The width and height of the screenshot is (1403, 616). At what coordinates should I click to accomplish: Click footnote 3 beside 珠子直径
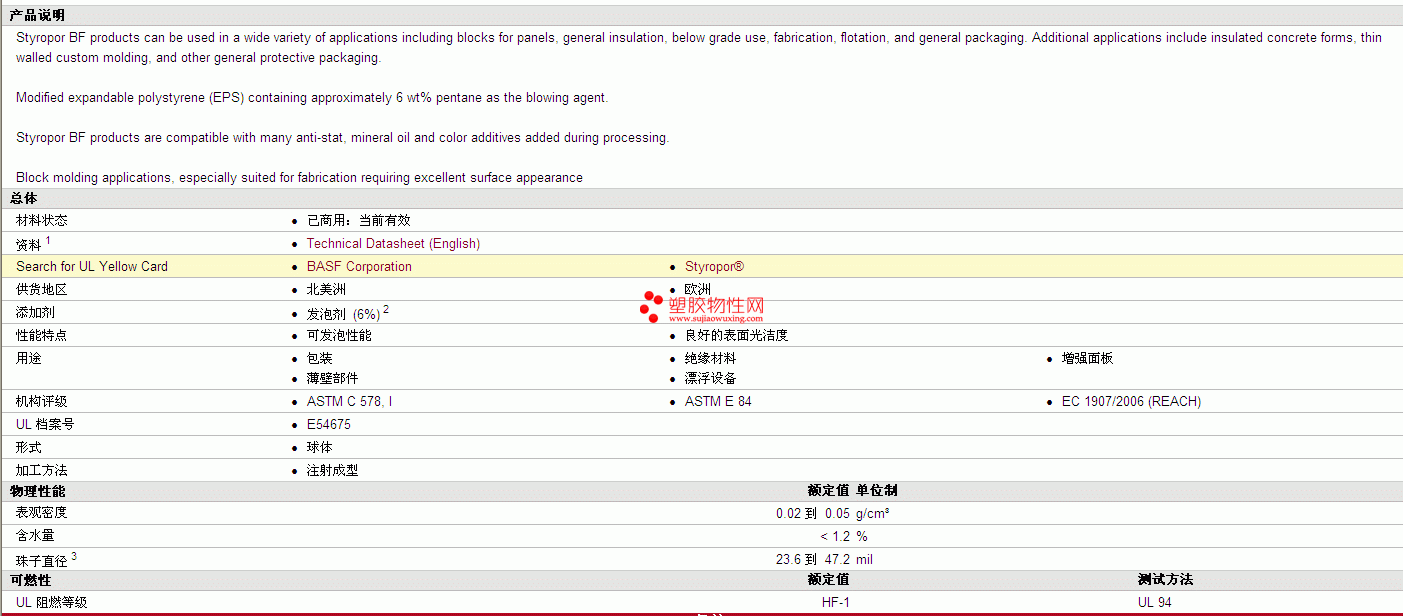pos(74,556)
